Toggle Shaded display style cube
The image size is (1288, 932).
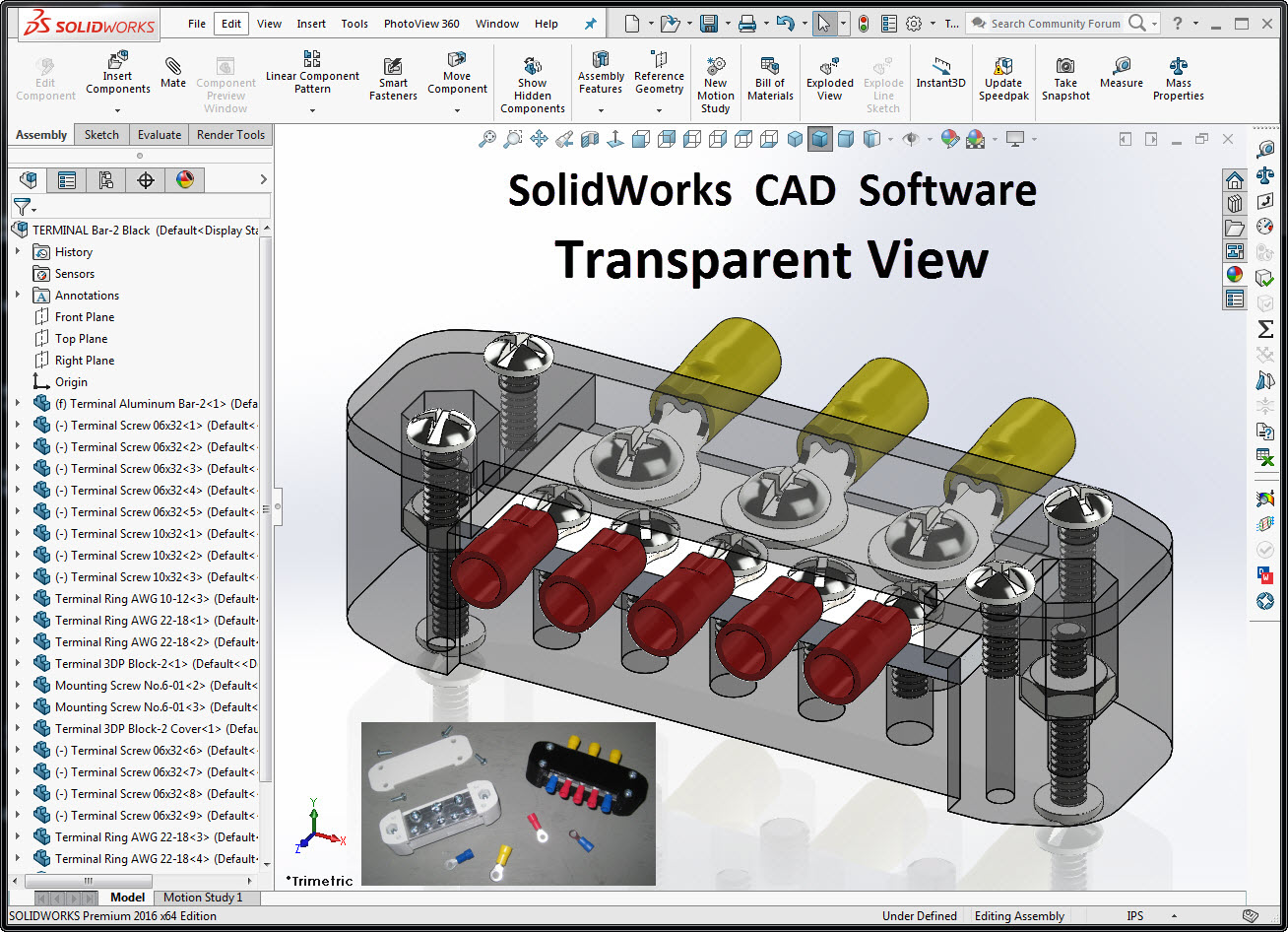pyautogui.click(x=846, y=139)
